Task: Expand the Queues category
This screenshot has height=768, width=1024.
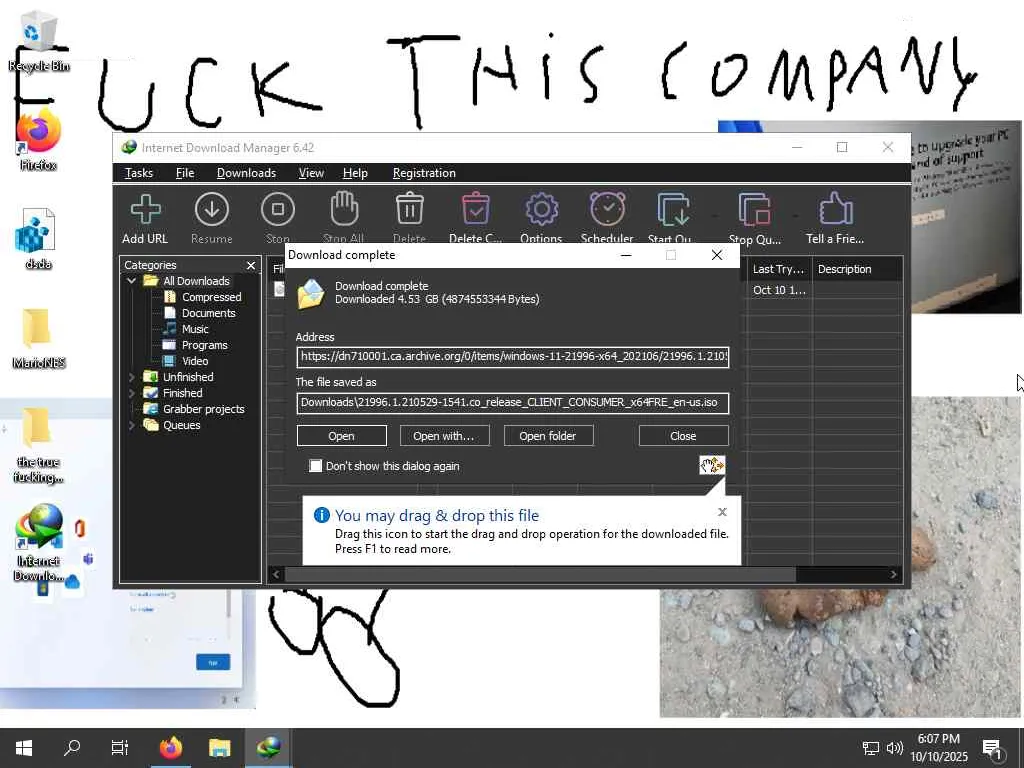Action: (131, 425)
